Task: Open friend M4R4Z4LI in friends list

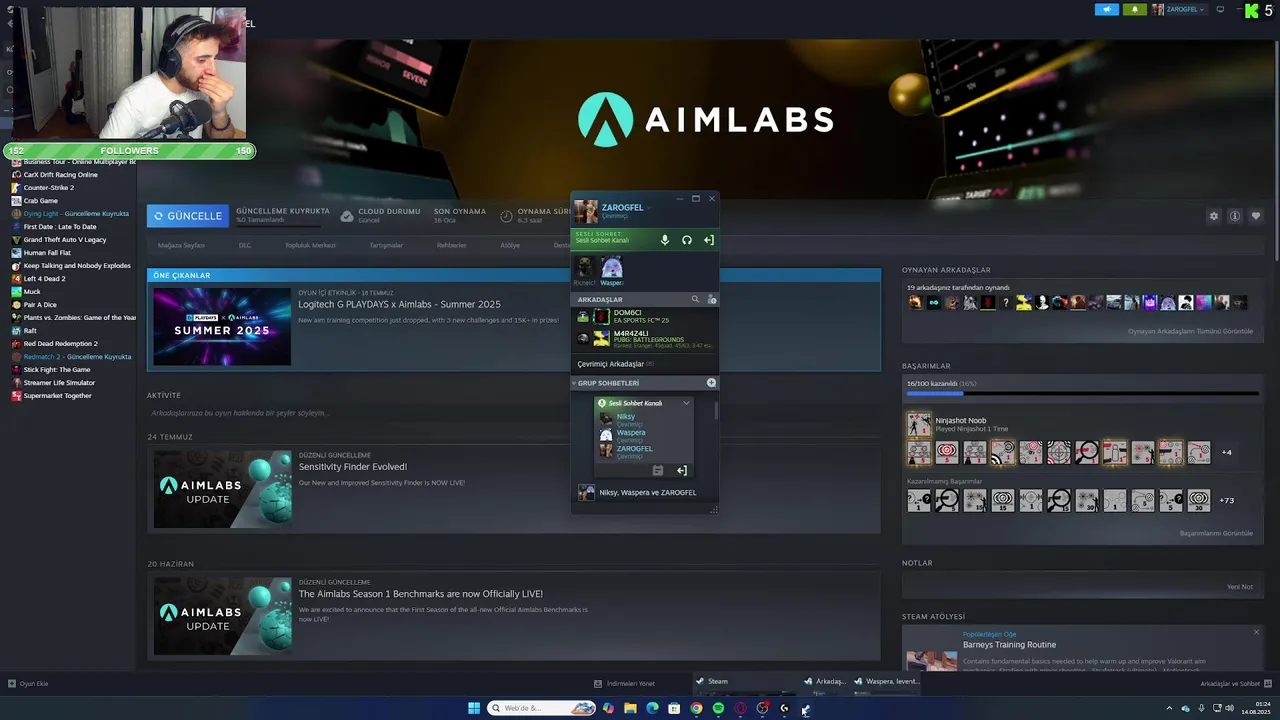Action: [x=644, y=338]
